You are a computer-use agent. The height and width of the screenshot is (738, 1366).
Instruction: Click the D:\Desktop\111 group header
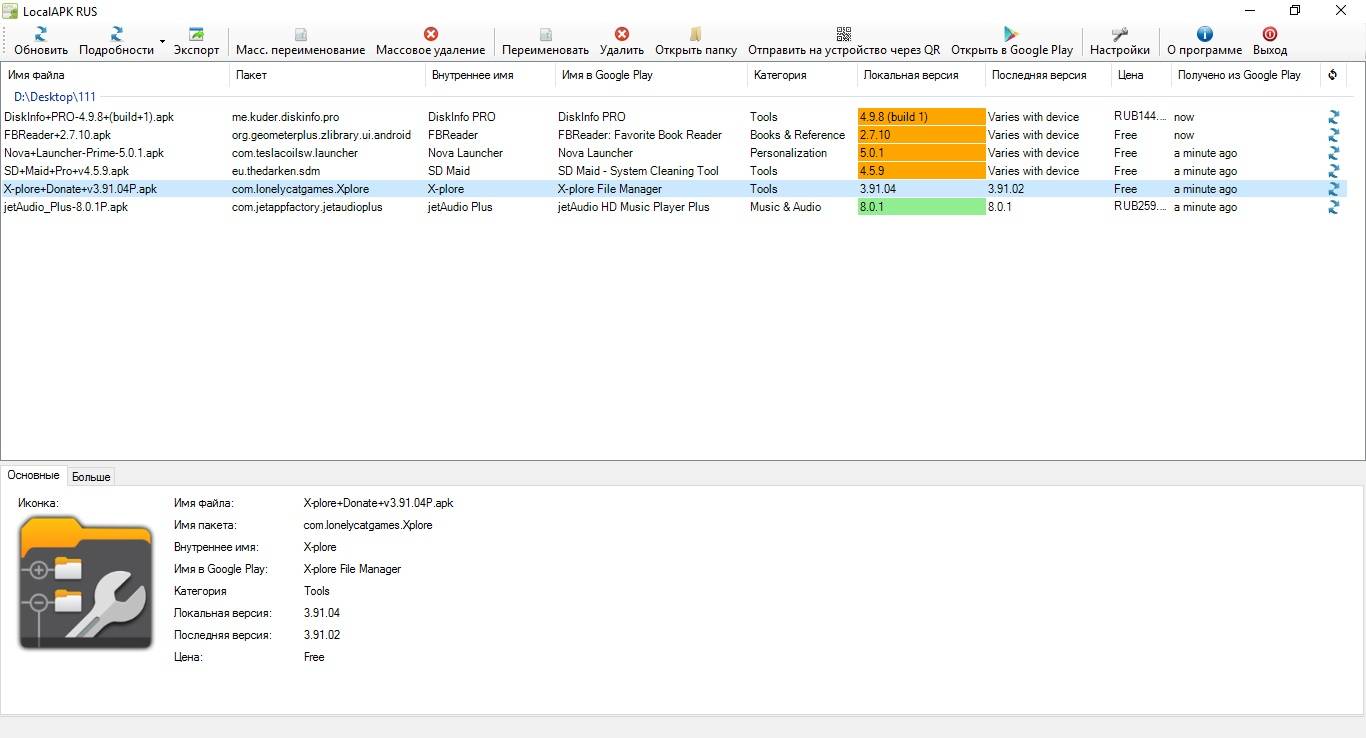click(x=55, y=97)
